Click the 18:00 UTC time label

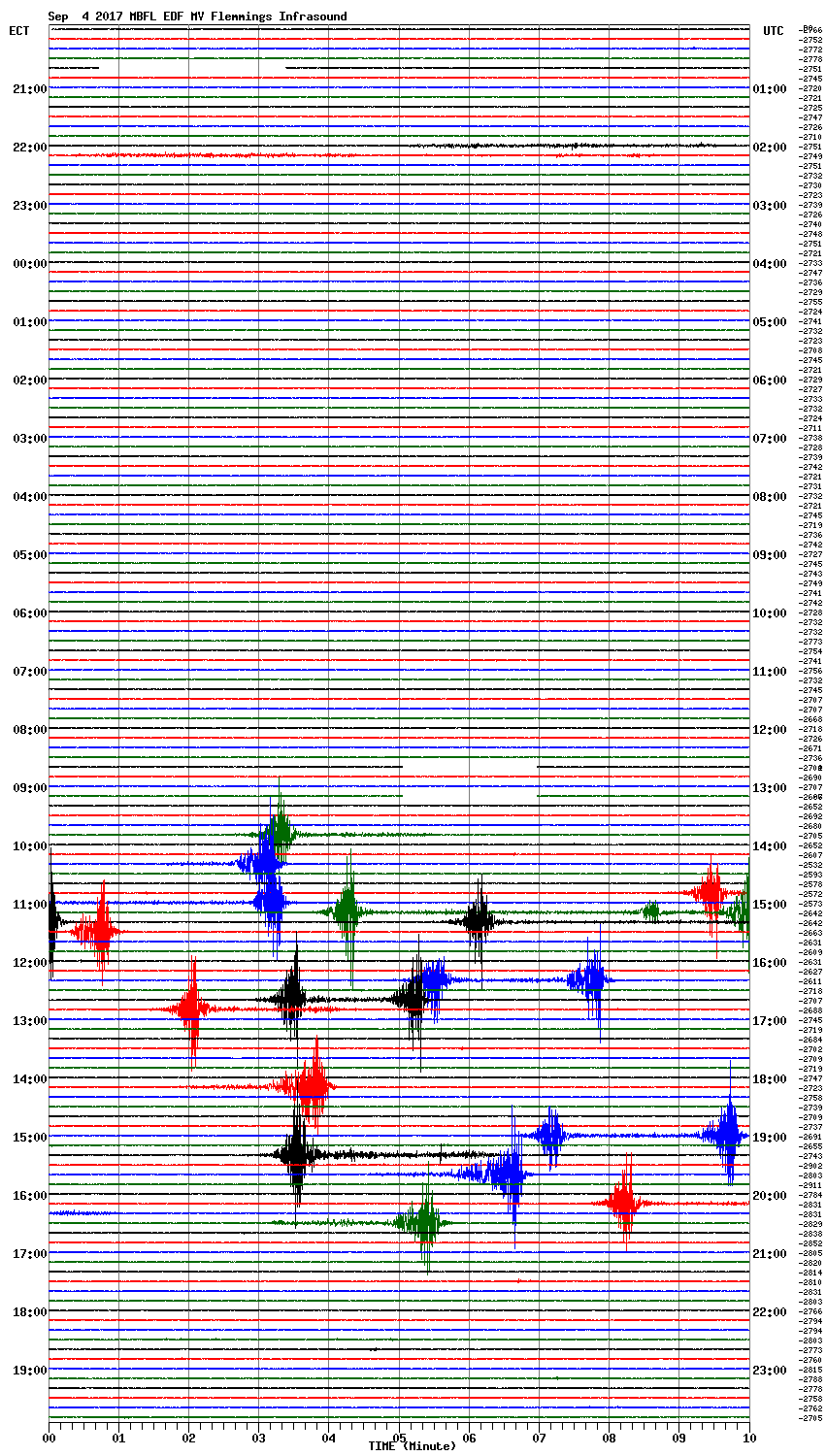770,1079
